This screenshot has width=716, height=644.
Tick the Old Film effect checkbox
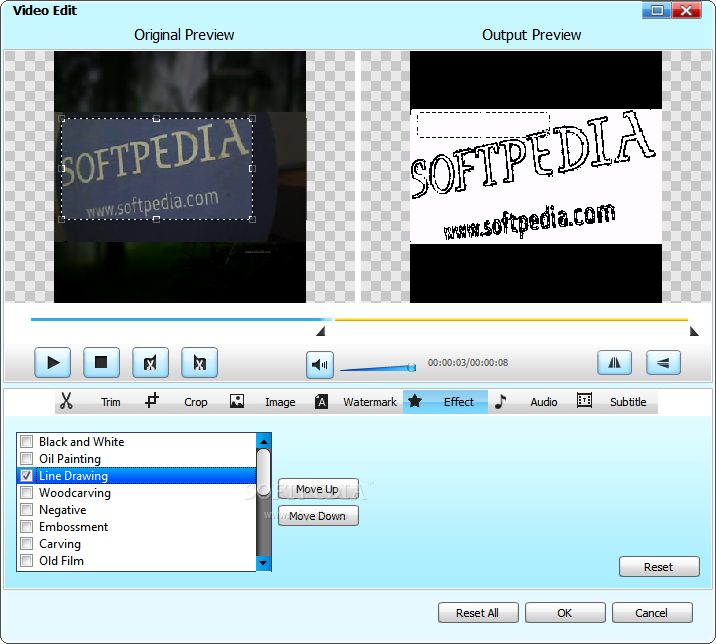(x=27, y=560)
